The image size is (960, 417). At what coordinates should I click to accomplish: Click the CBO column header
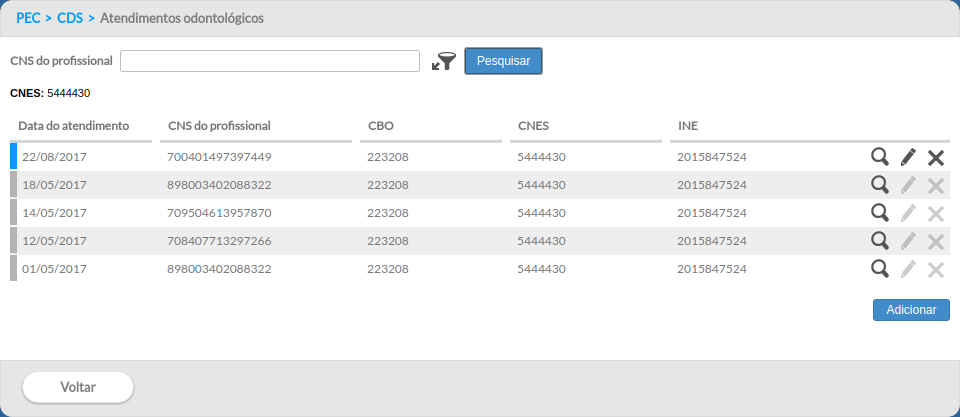[x=381, y=126]
